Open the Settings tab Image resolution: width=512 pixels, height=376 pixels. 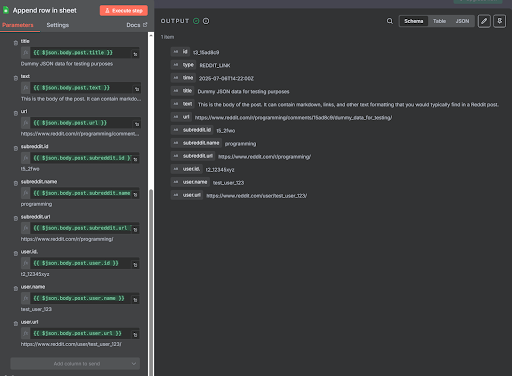[58, 25]
